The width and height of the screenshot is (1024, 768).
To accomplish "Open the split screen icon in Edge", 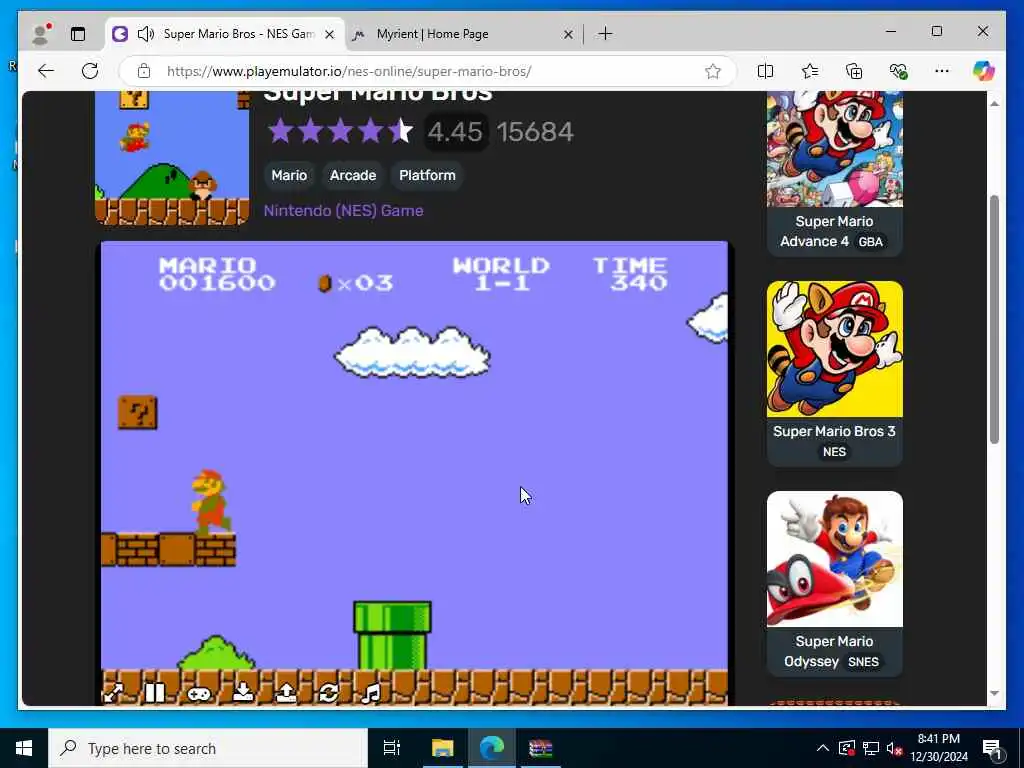I will (x=765, y=71).
